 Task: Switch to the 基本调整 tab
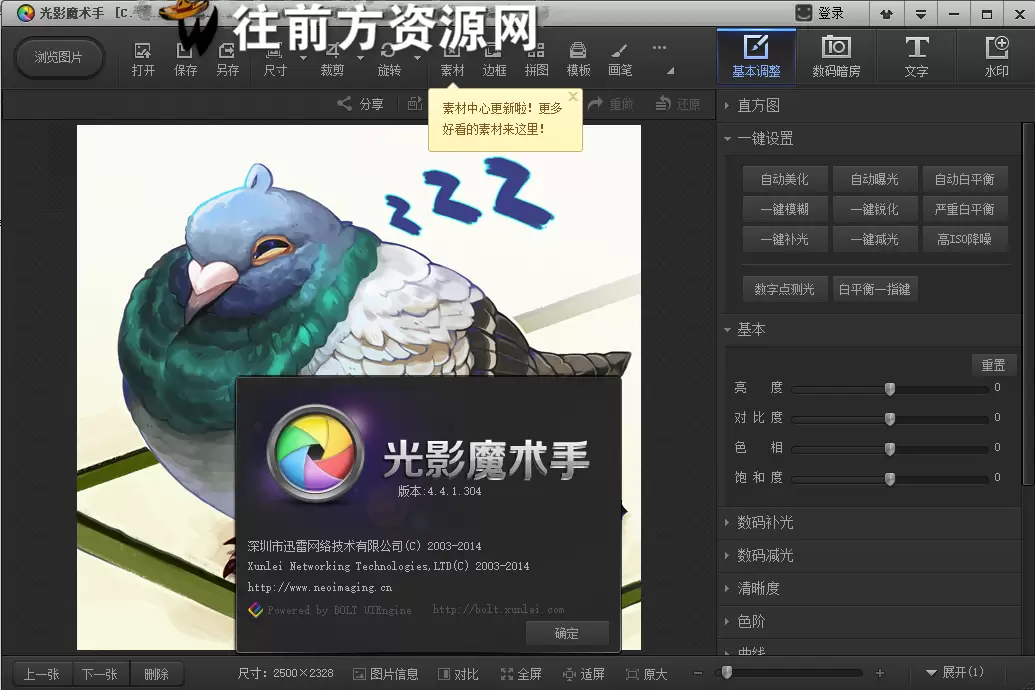pos(756,57)
